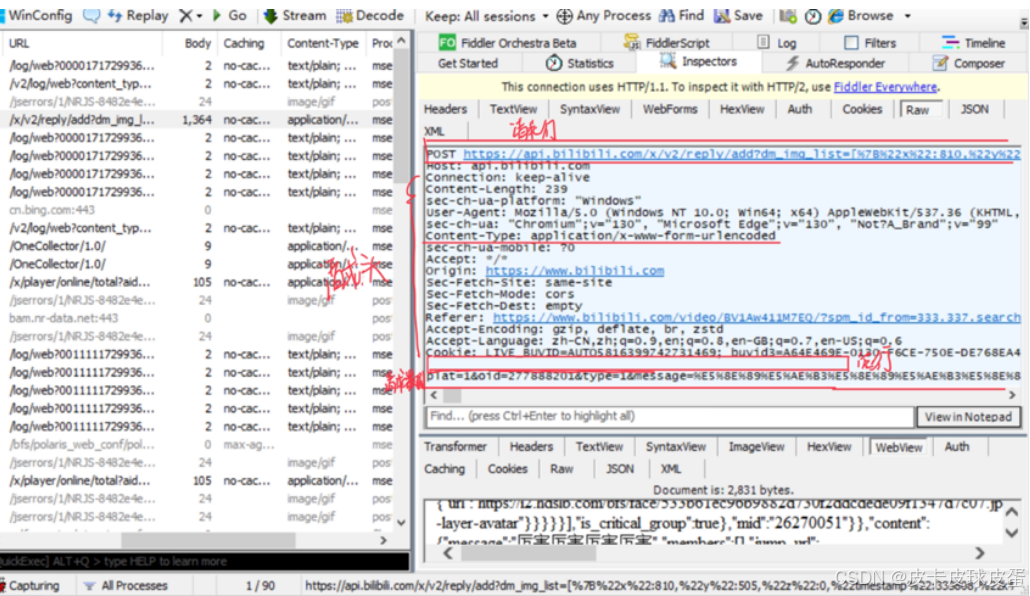Screen dimensions: 1030x596
Task: Click the POST api.bilibili.com URL link
Action: click(742, 154)
